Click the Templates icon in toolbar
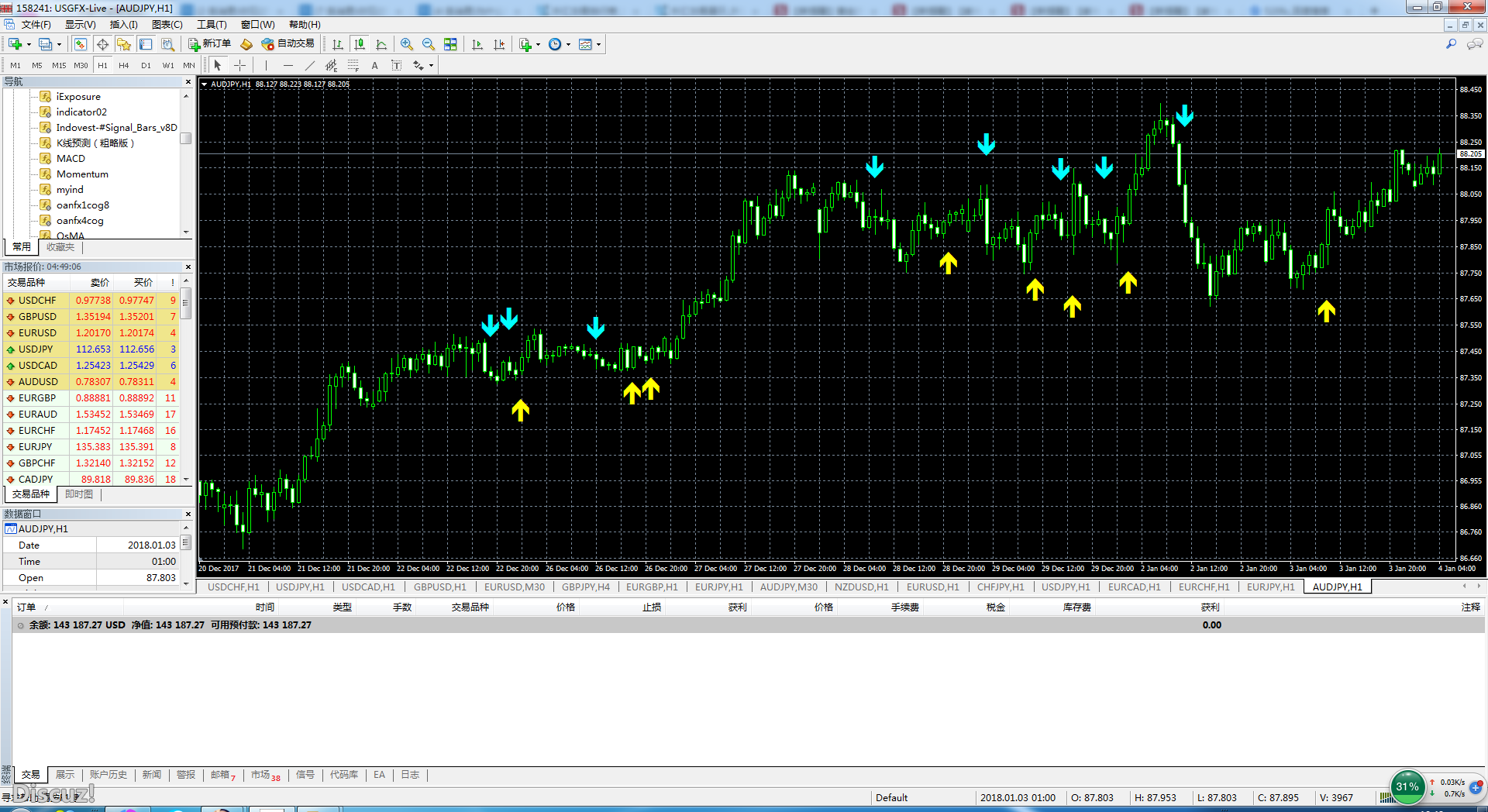Image resolution: width=1488 pixels, height=812 pixels. (585, 44)
